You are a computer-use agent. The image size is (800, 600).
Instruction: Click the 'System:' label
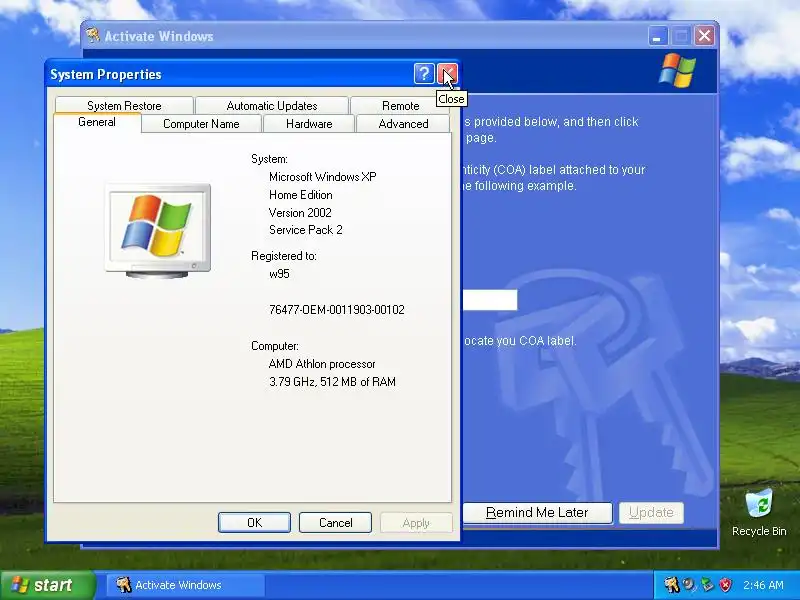pyautogui.click(x=269, y=159)
